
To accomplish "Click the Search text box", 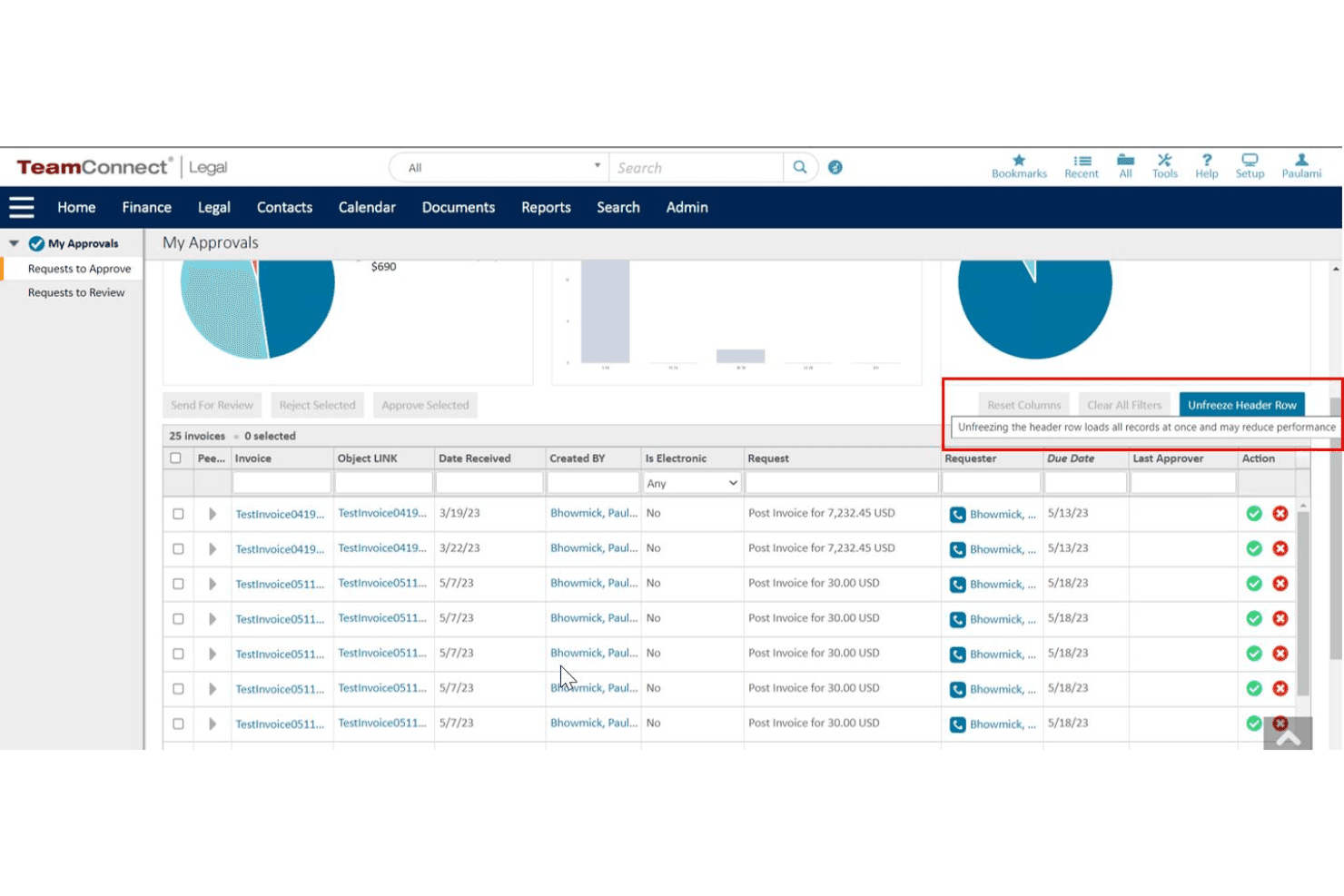I will (696, 168).
